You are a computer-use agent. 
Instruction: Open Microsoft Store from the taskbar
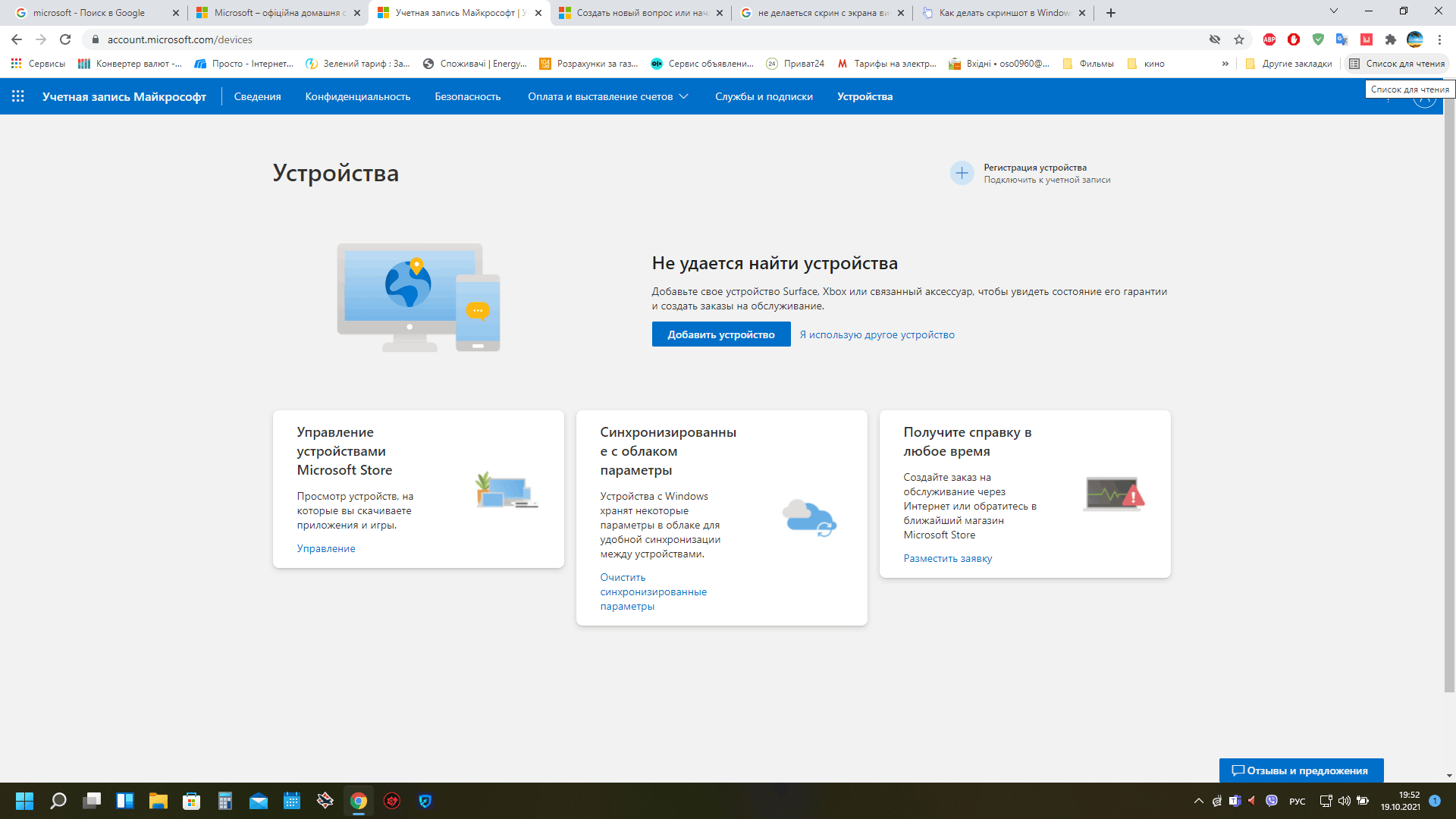(192, 801)
